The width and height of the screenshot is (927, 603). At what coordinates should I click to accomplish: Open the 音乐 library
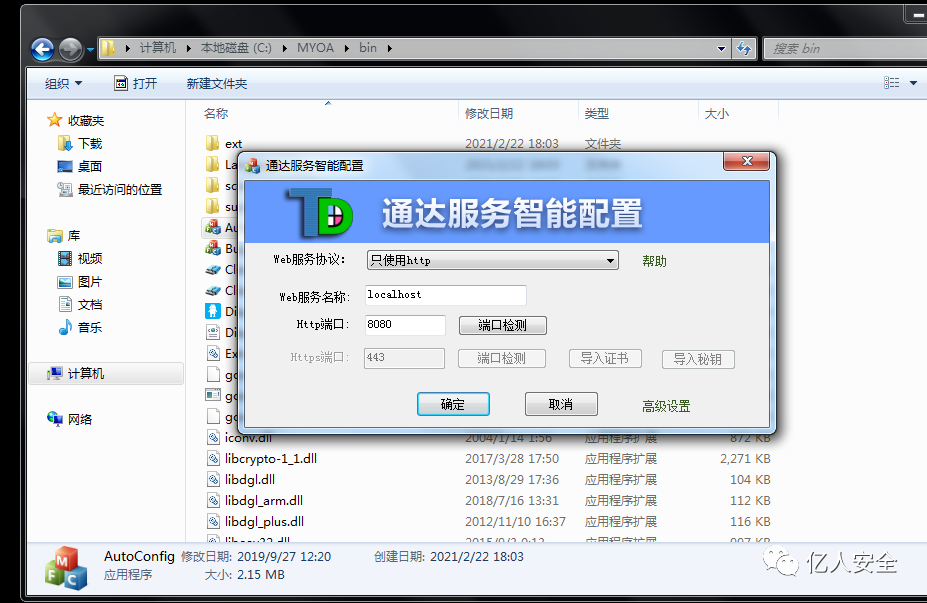80,328
